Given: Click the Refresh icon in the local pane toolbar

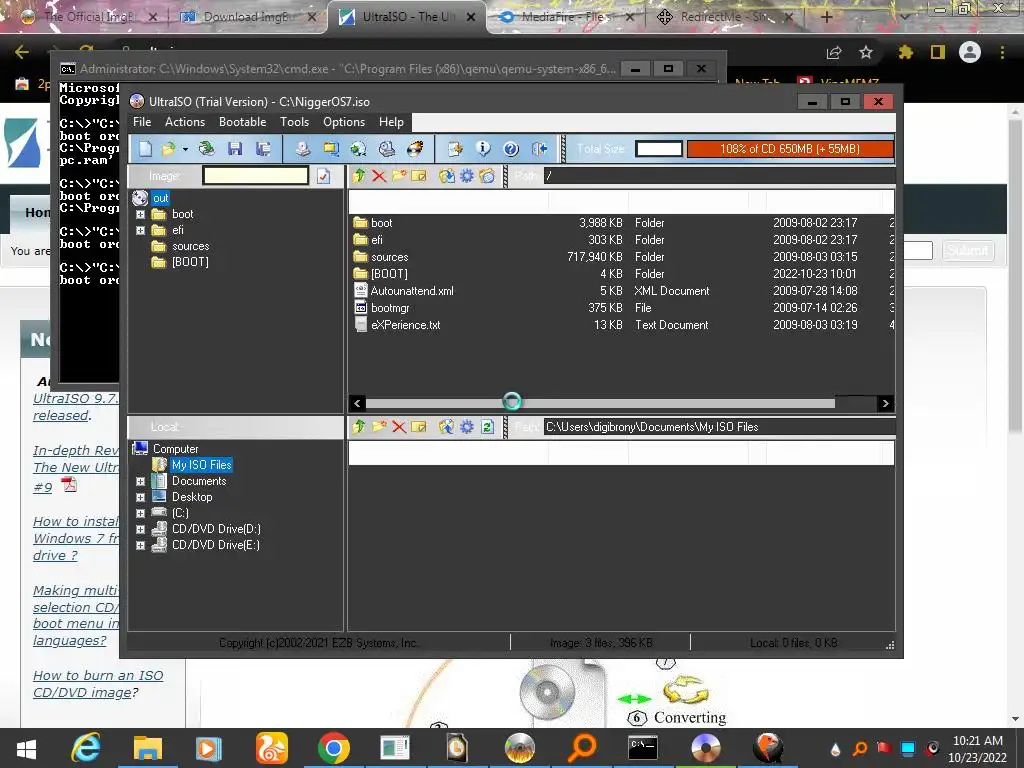Looking at the screenshot, I should pos(487,426).
